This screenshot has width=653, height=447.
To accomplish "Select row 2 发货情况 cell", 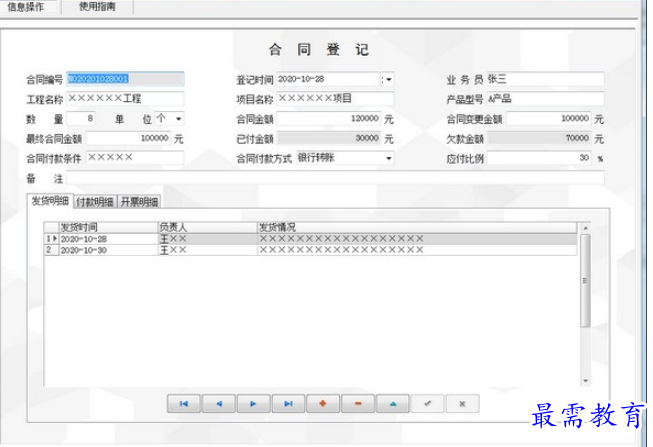I will click(x=417, y=250).
